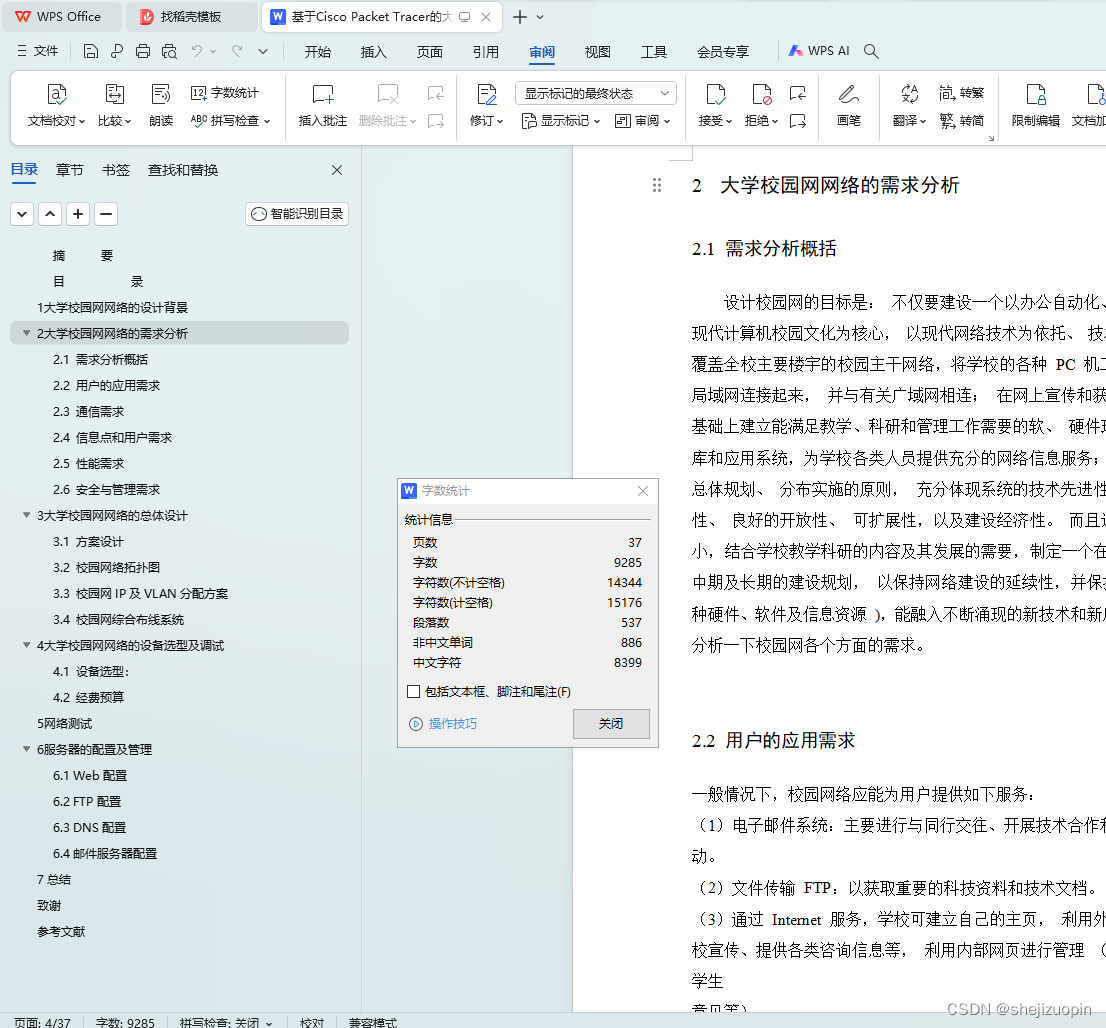
Task: Close the 字数统计 dialog with X
Action: (643, 491)
